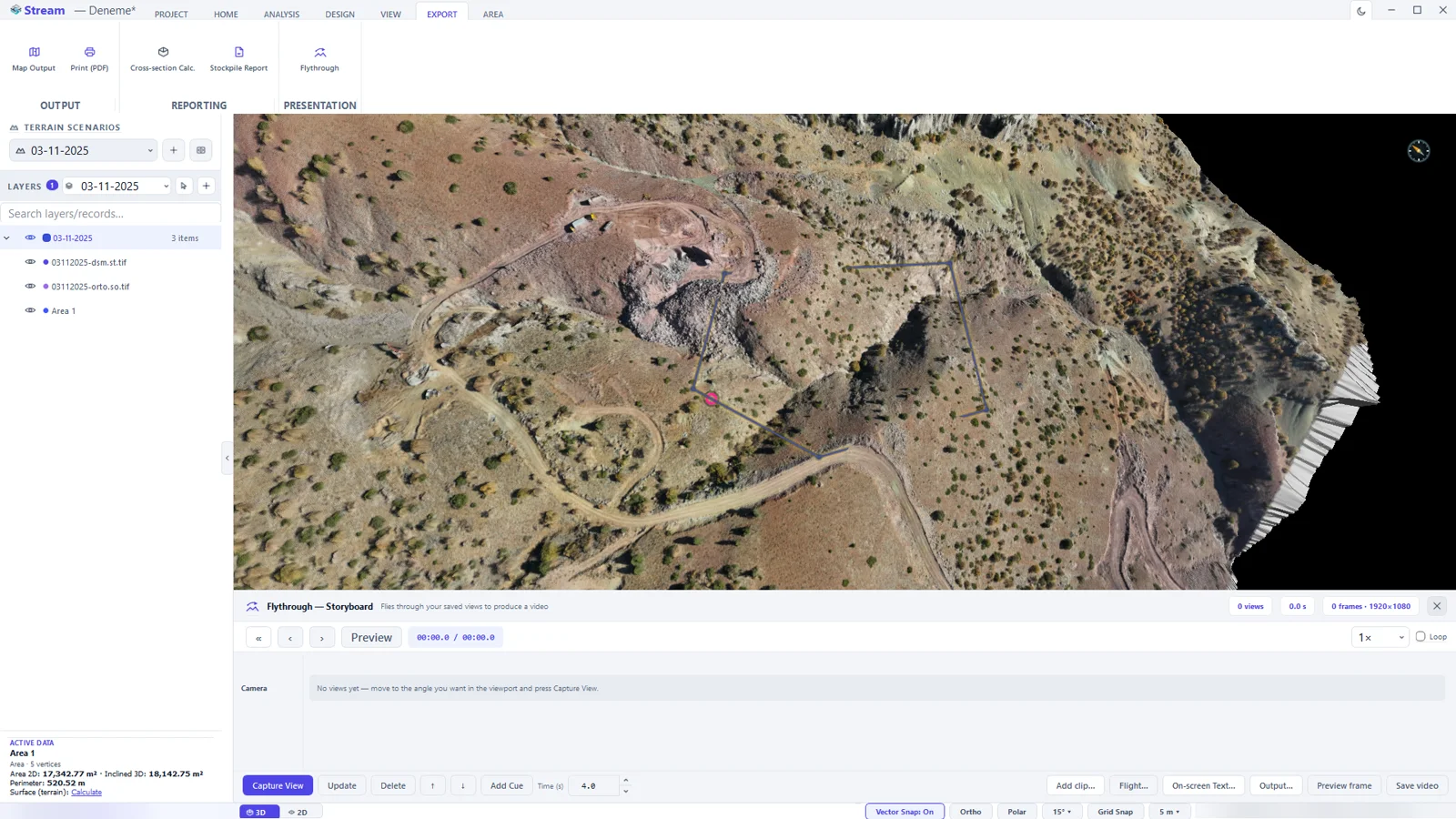The height and width of the screenshot is (819, 1456).
Task: Step to the previous storyboard view
Action: [290, 638]
